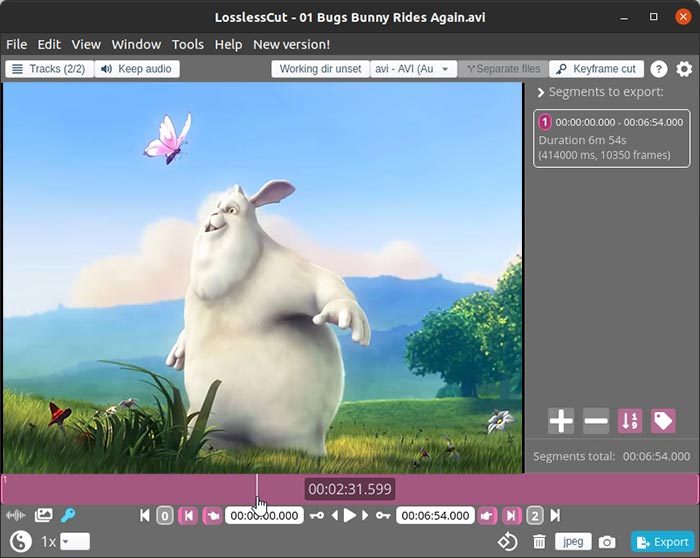
Task: Click the pink timeline bar near its right end
Action: click(x=670, y=489)
